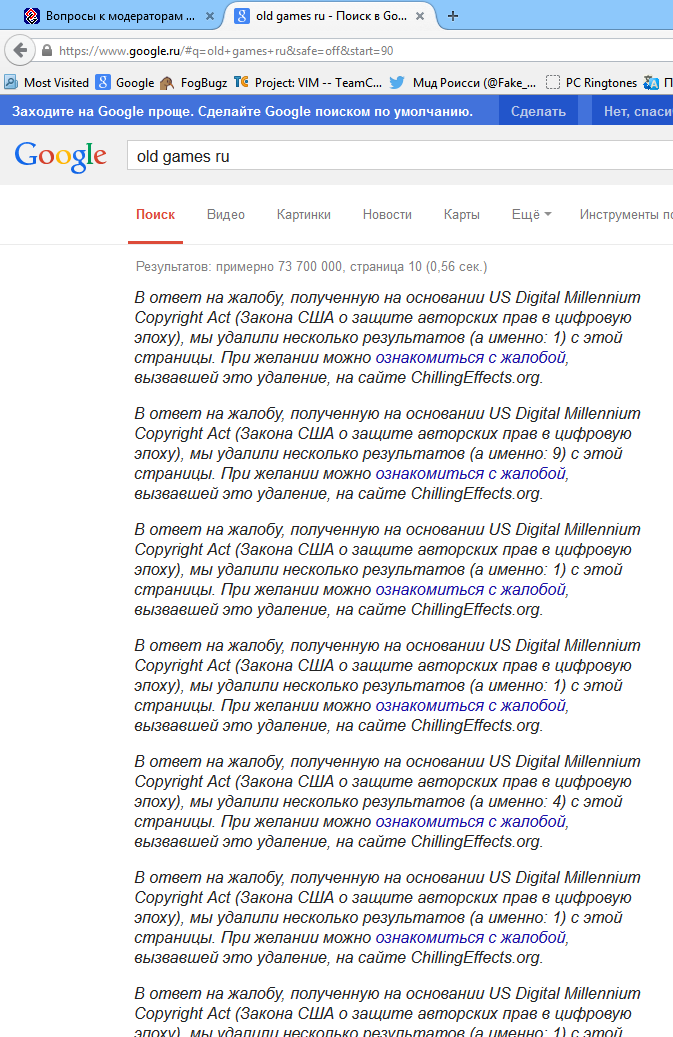673x1037 pixels.
Task: Expand the 'Ещё' dropdown menu
Action: (532, 214)
